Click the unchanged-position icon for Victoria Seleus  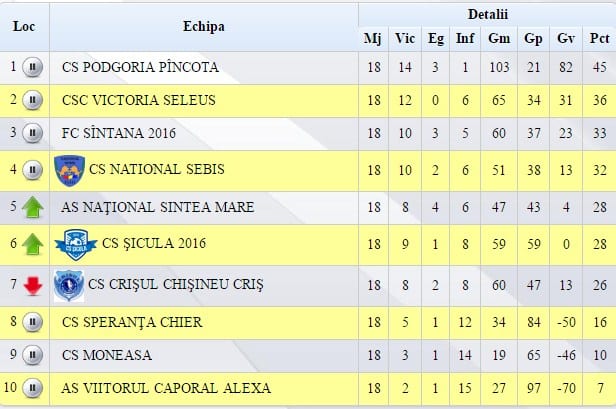click(33, 100)
